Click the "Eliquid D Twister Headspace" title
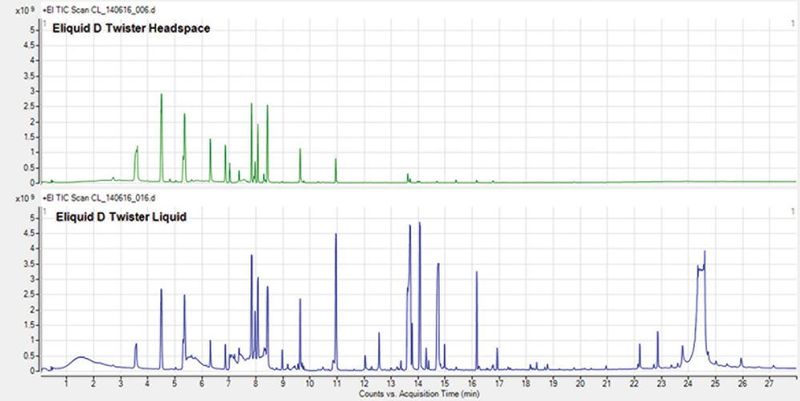Image resolution: width=800 pixels, height=401 pixels. (131, 29)
